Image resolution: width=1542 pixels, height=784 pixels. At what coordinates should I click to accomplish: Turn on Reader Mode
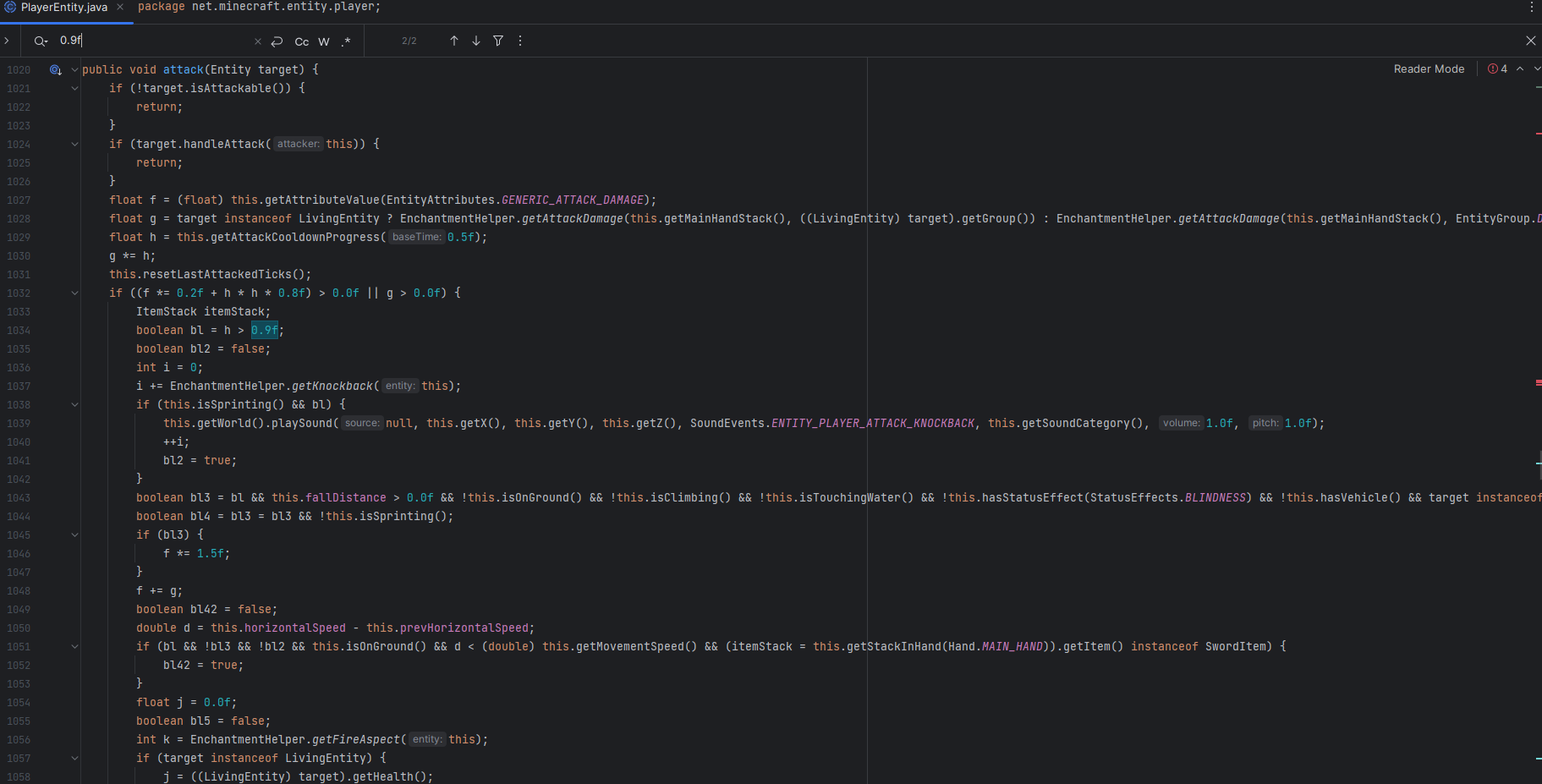[1429, 69]
